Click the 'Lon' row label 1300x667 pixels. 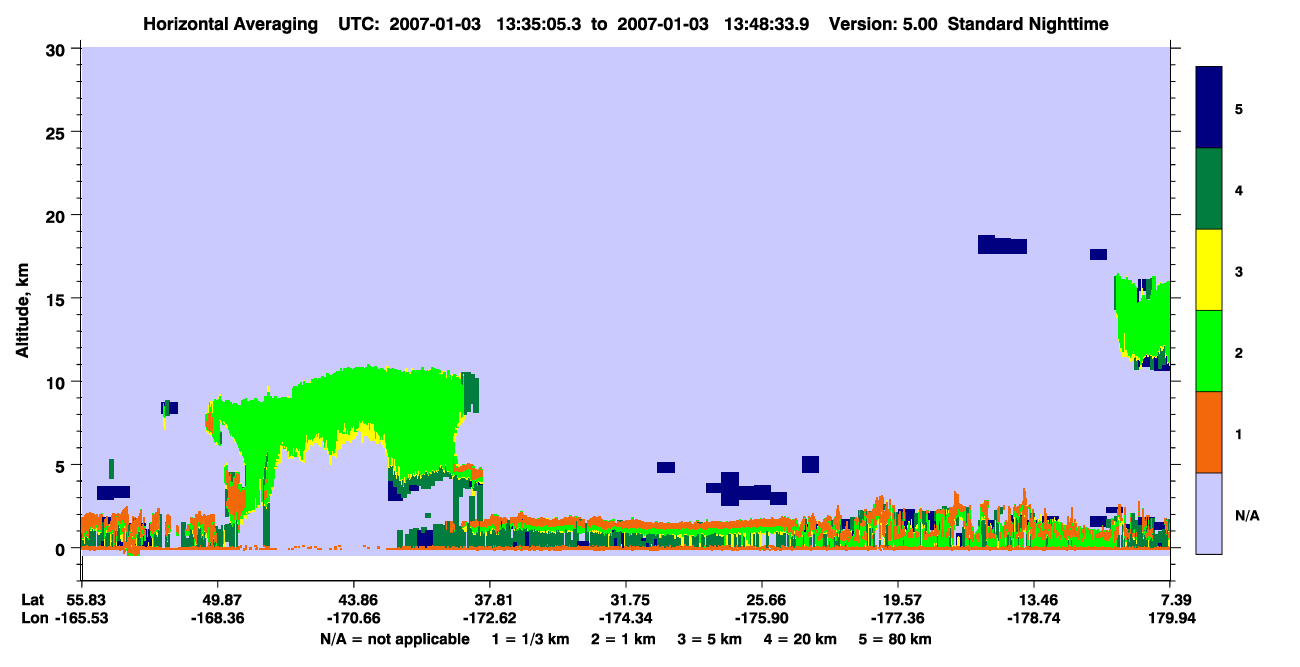(33, 618)
